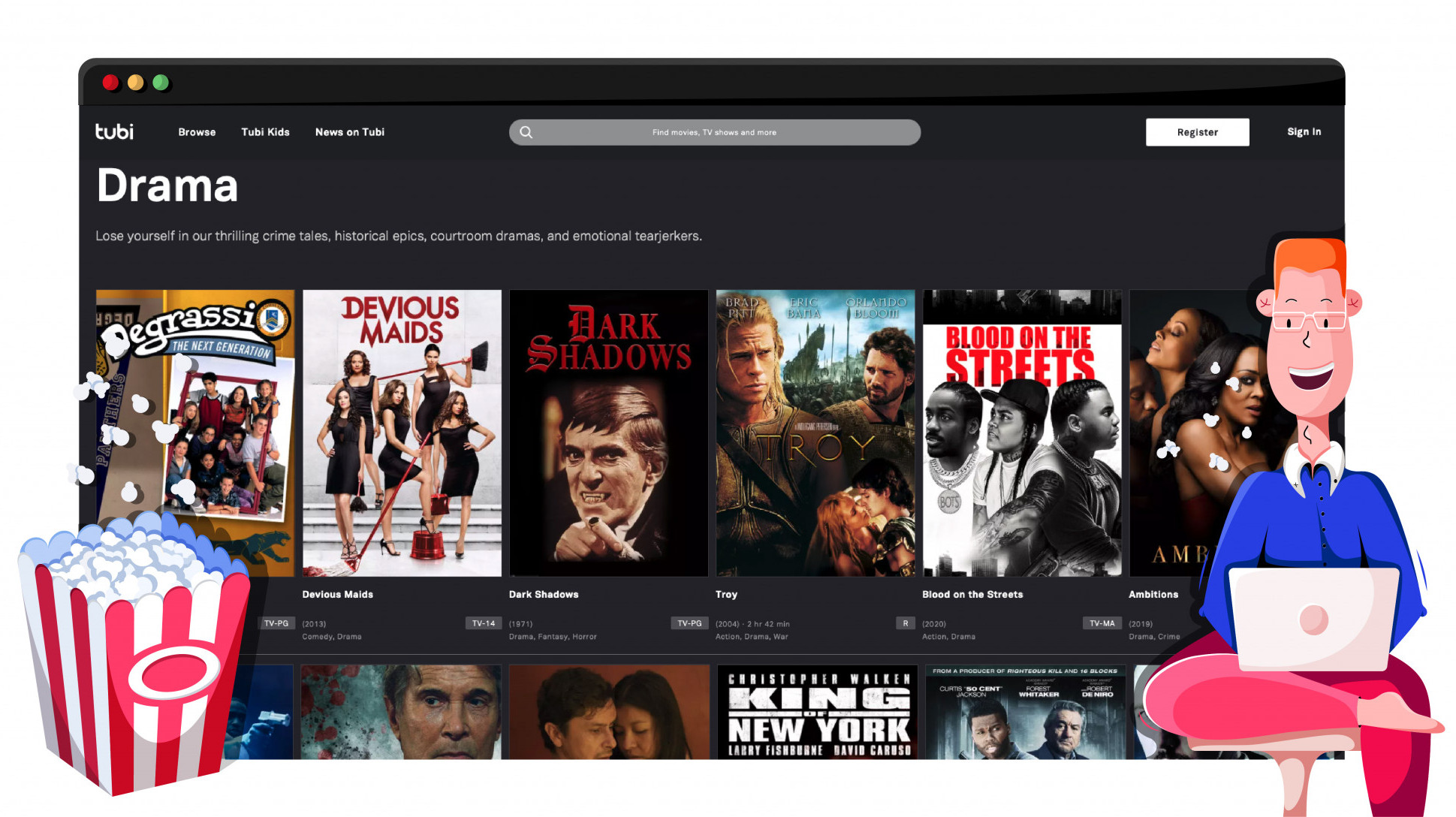Click the Devious Maids title text

337,594
